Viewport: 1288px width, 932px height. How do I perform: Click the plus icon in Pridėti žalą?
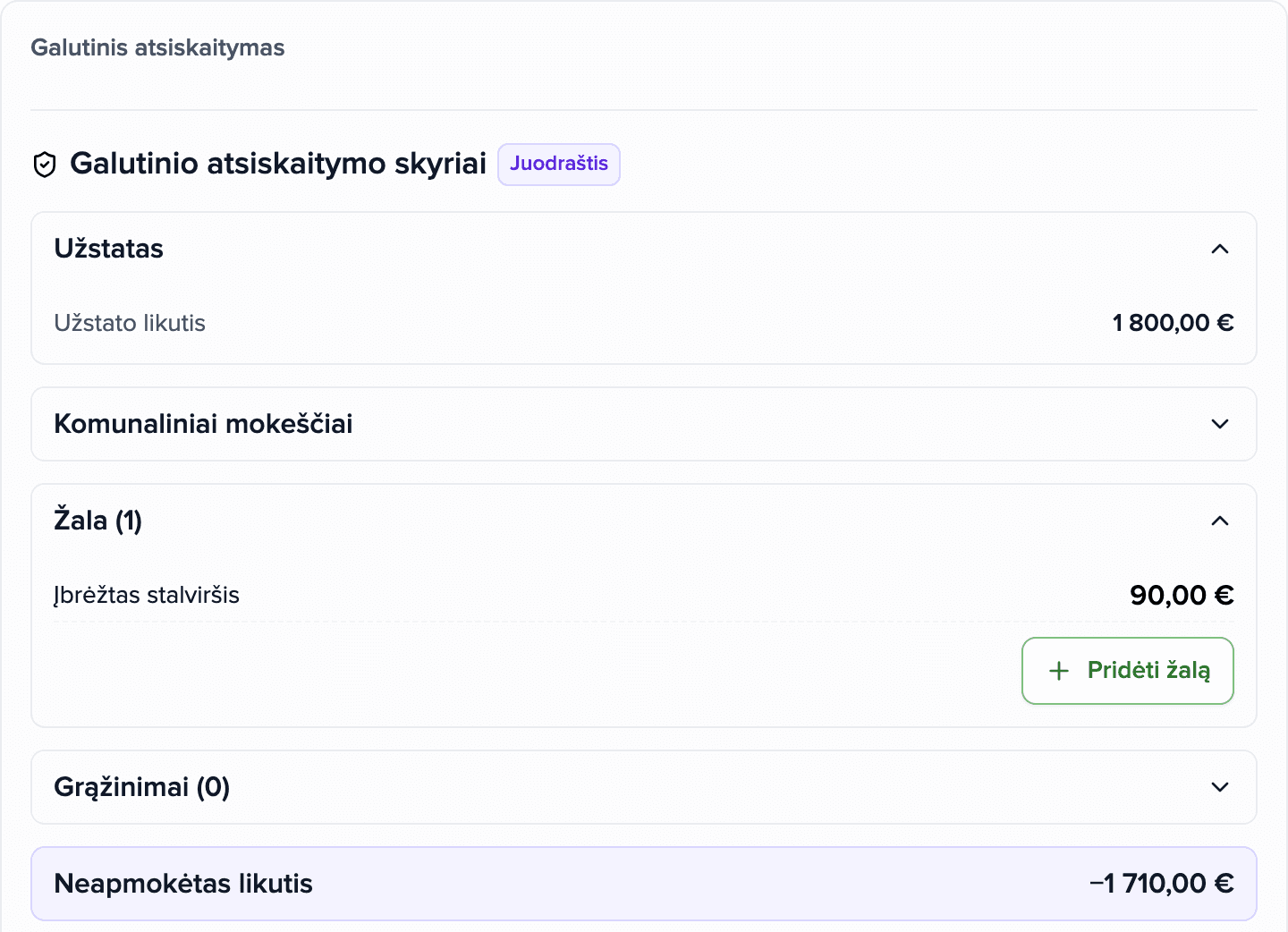click(1059, 671)
